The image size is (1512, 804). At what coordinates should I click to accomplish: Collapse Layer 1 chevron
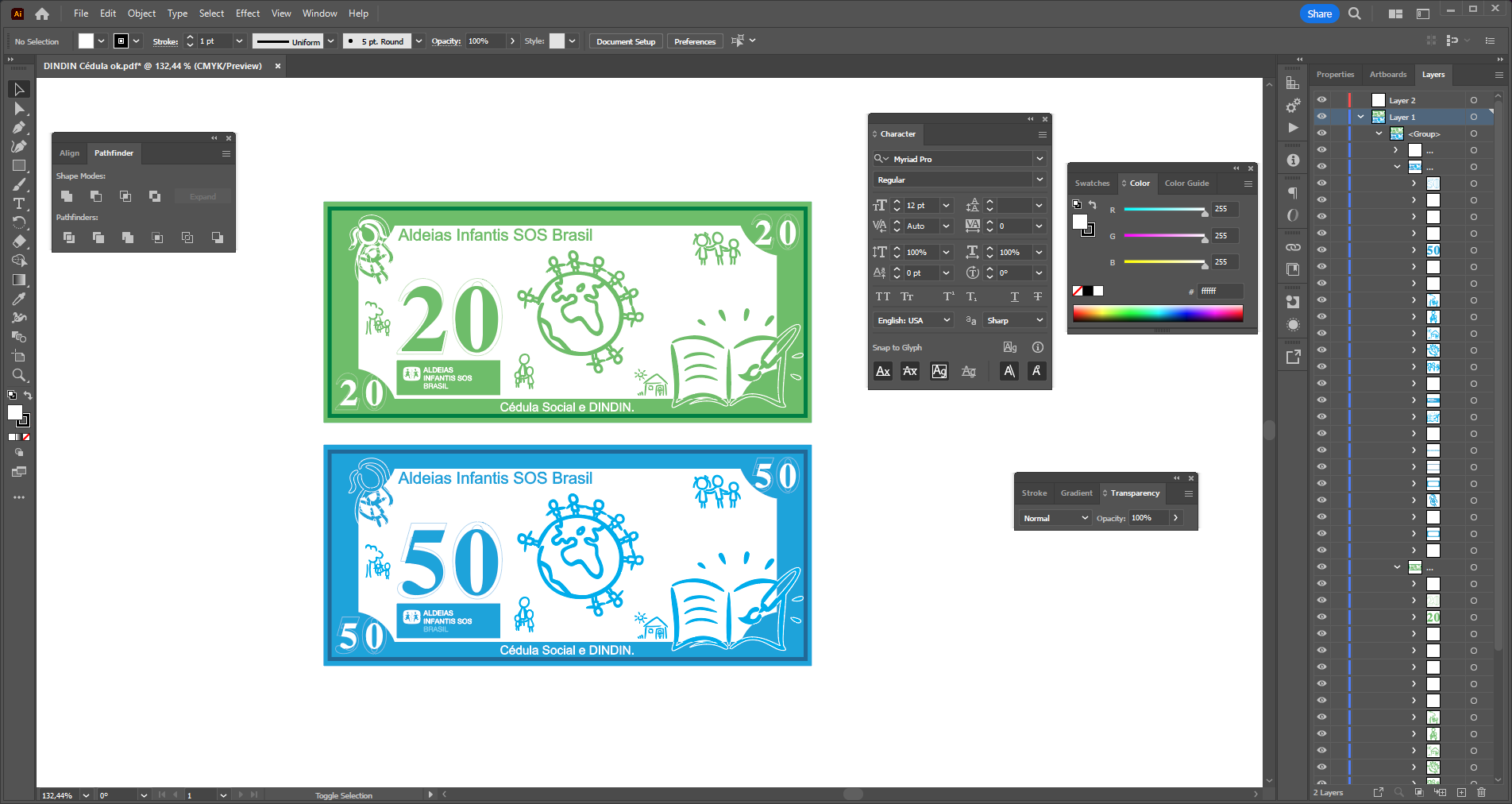click(1361, 117)
